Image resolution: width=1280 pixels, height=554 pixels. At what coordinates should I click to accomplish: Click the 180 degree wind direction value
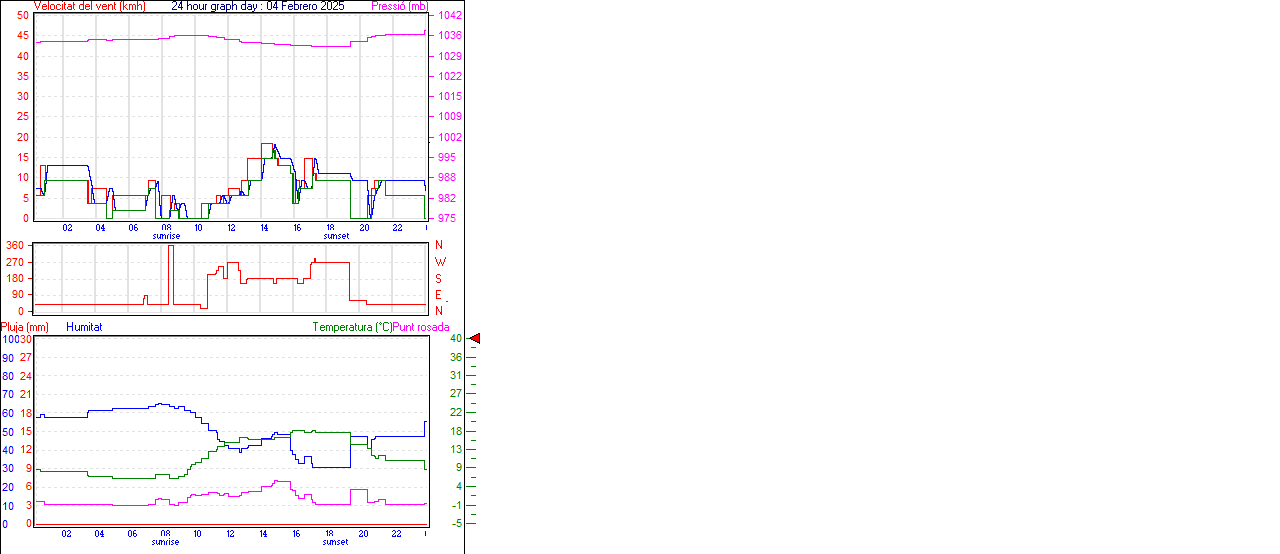pos(15,279)
